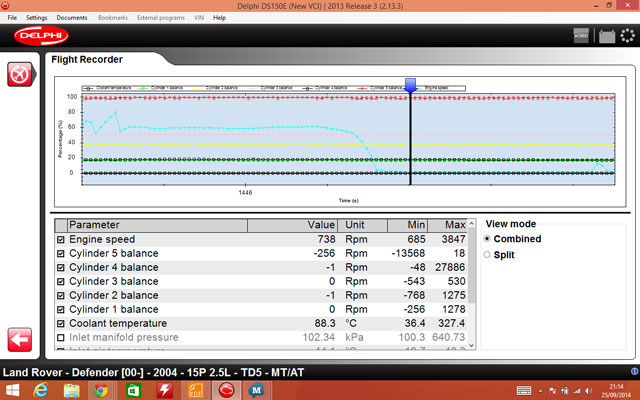
Task: Click the blue info icon by vehicle bar
Action: point(635,371)
